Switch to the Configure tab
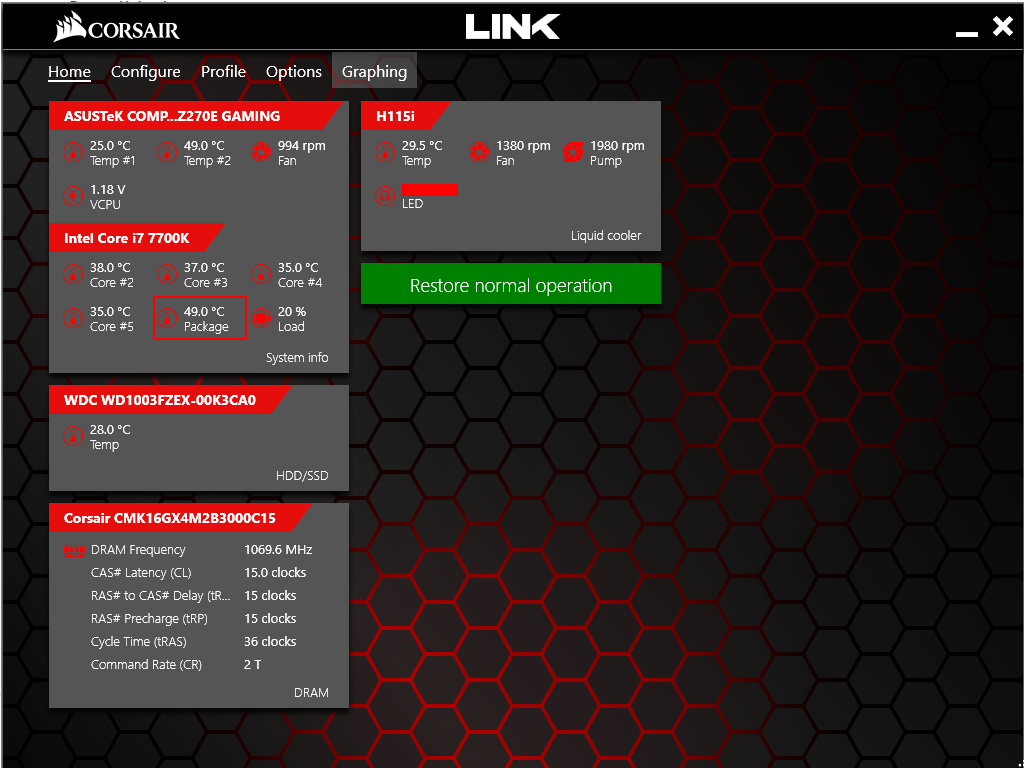This screenshot has height=768, width=1024. 146,72
